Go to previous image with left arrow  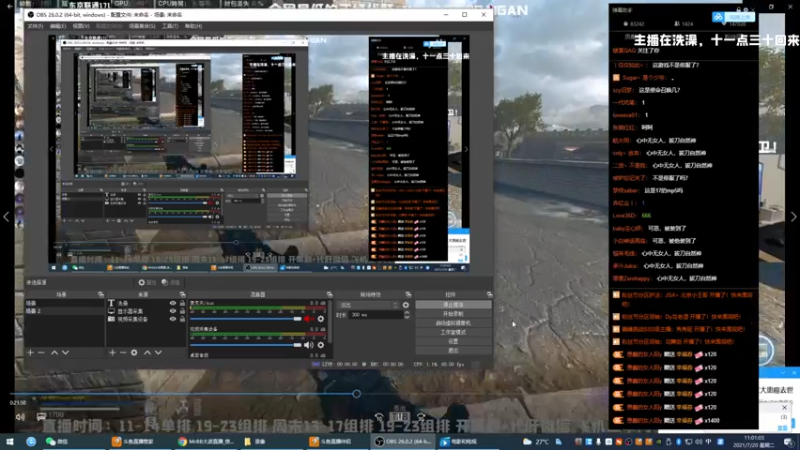[x=6, y=217]
